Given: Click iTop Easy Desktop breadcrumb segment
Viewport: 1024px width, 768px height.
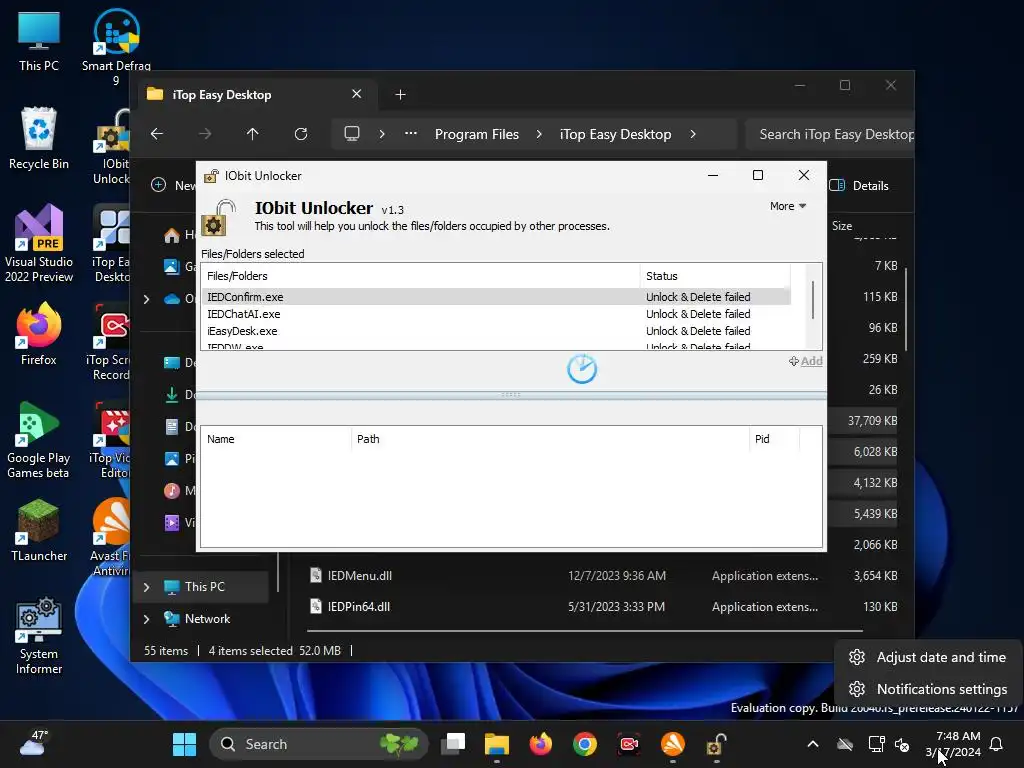Looking at the screenshot, I should tap(615, 134).
